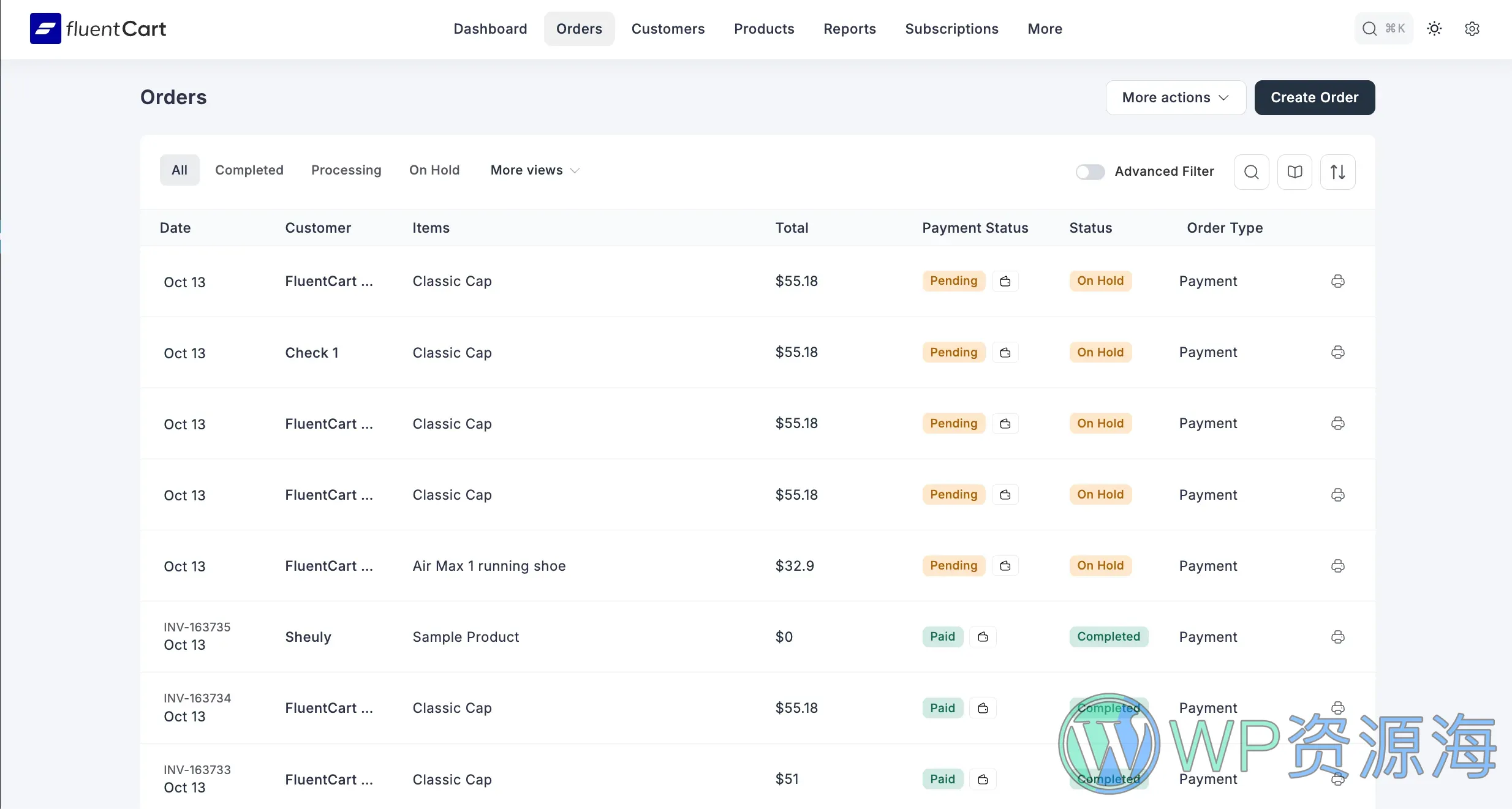Open the search panel in the Orders toolbar
The width and height of the screenshot is (1512, 809).
[1251, 171]
